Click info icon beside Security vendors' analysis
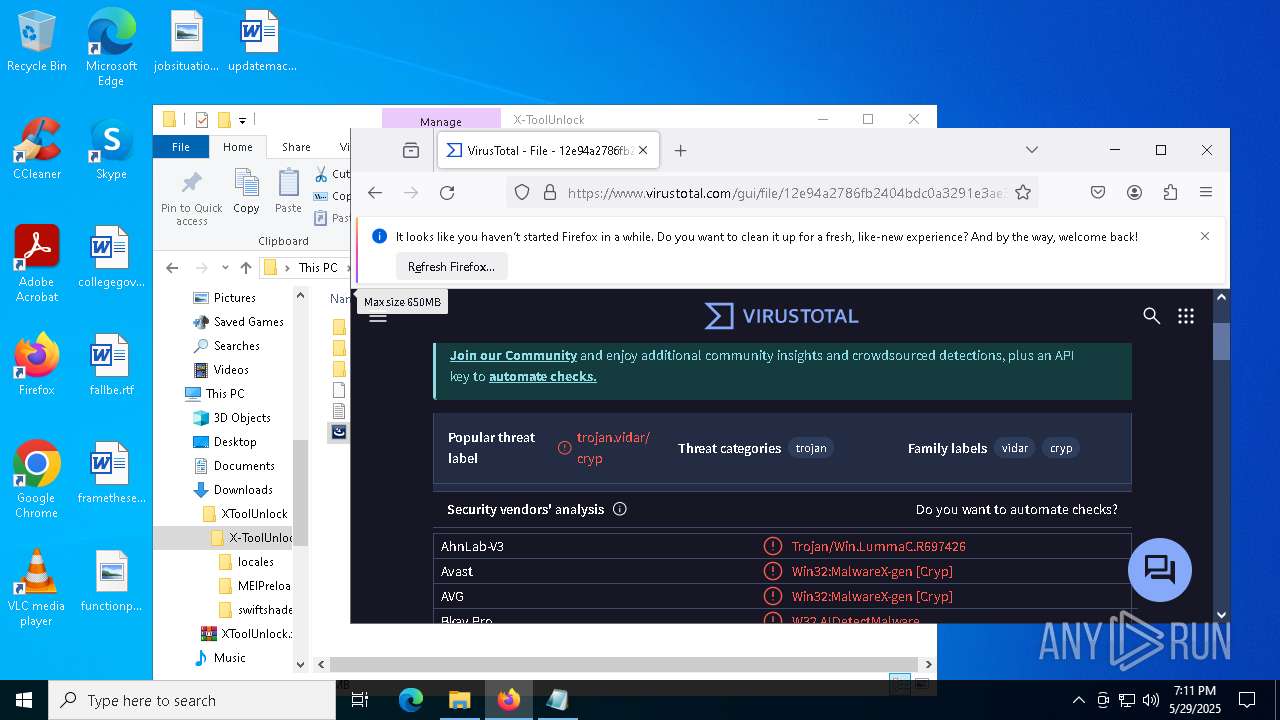1280x720 pixels. [620, 509]
